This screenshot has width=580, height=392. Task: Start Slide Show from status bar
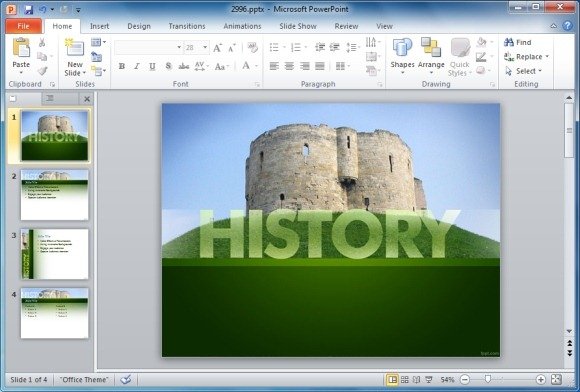click(429, 380)
